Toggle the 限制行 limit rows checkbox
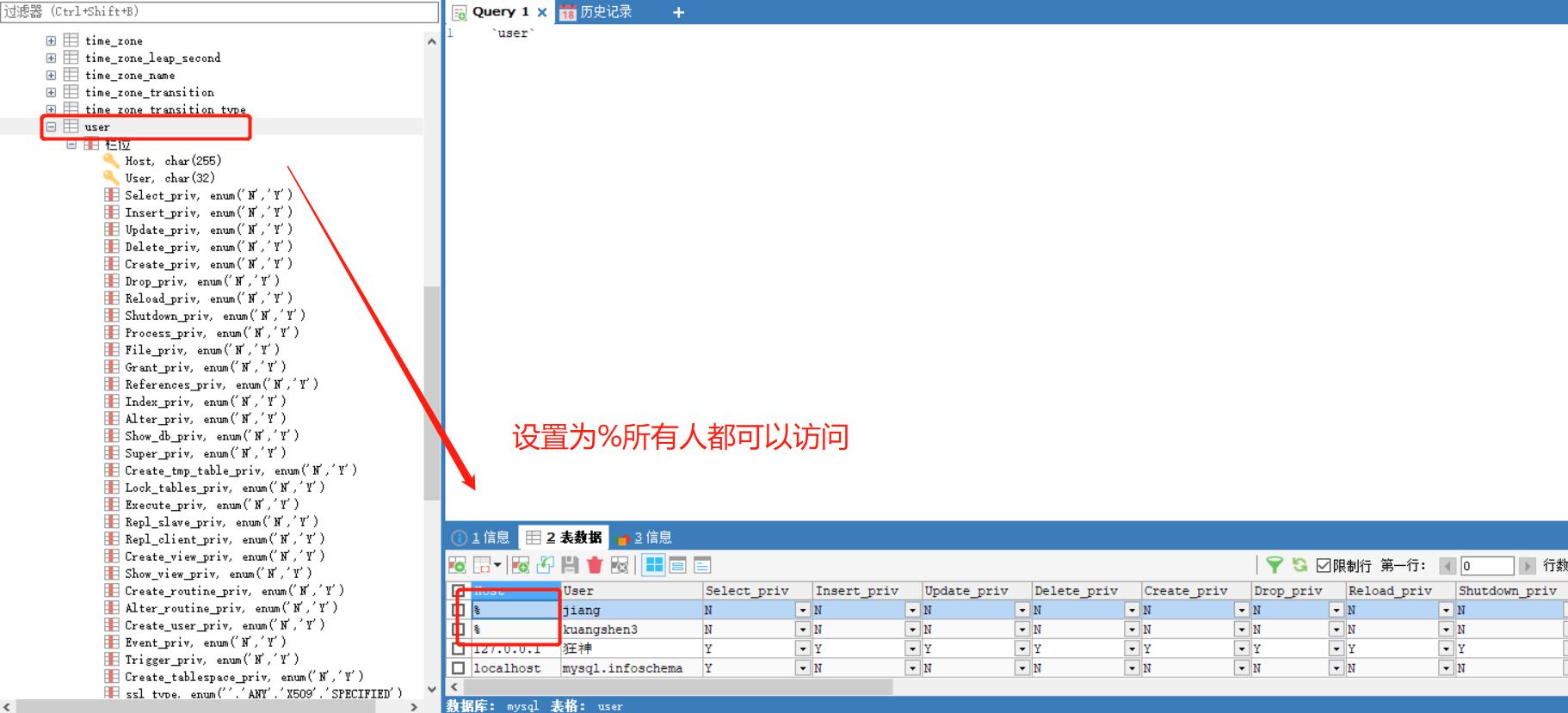The image size is (1568, 713). coord(1324,565)
